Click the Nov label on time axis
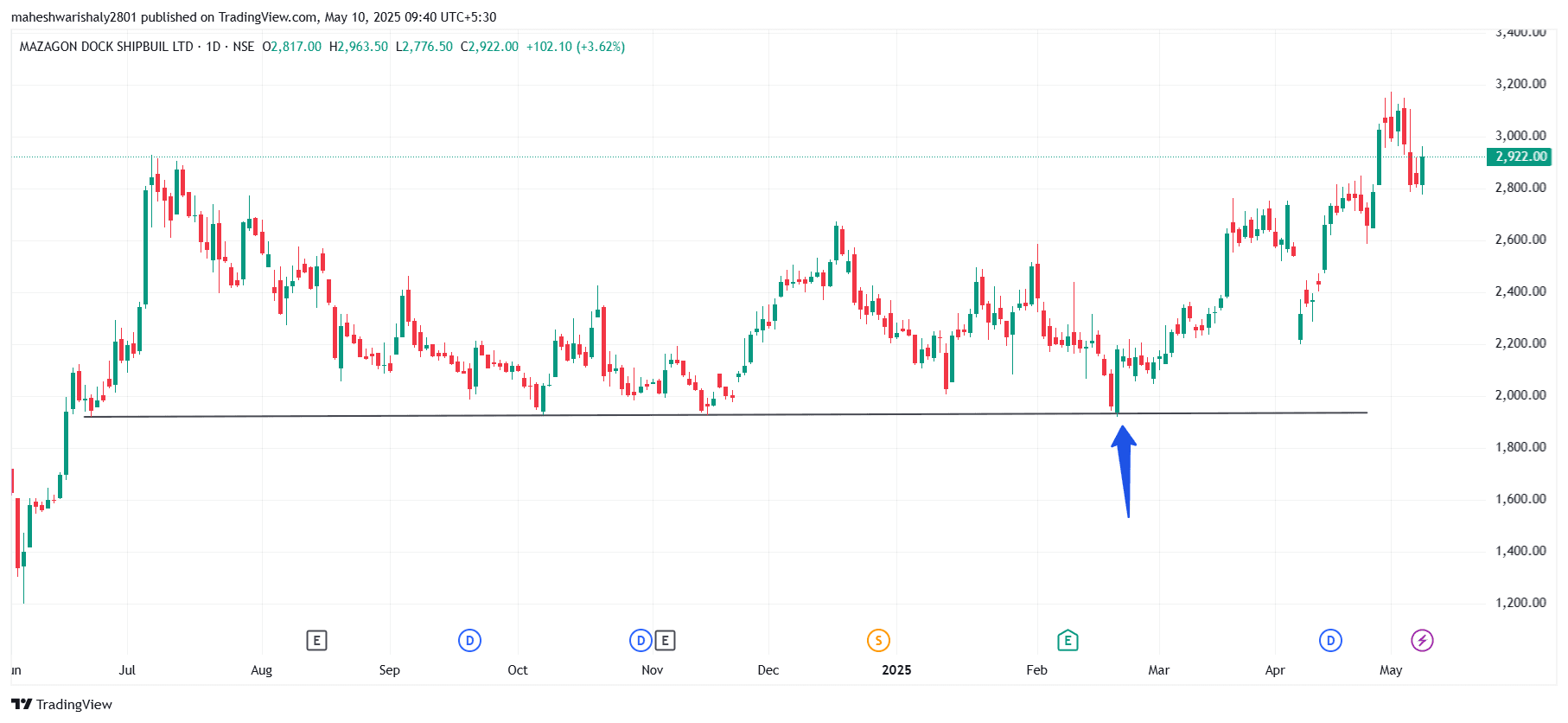Image resolution: width=1568 pixels, height=723 pixels. pos(652,670)
